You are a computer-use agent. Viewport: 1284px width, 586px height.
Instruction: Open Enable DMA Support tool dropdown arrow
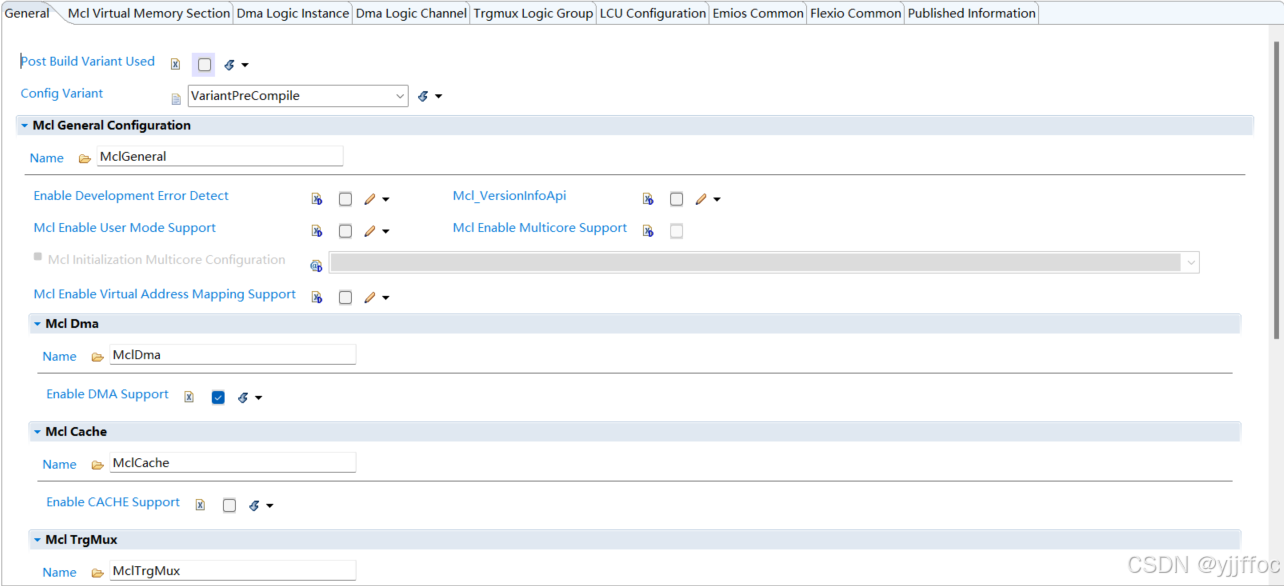point(258,398)
